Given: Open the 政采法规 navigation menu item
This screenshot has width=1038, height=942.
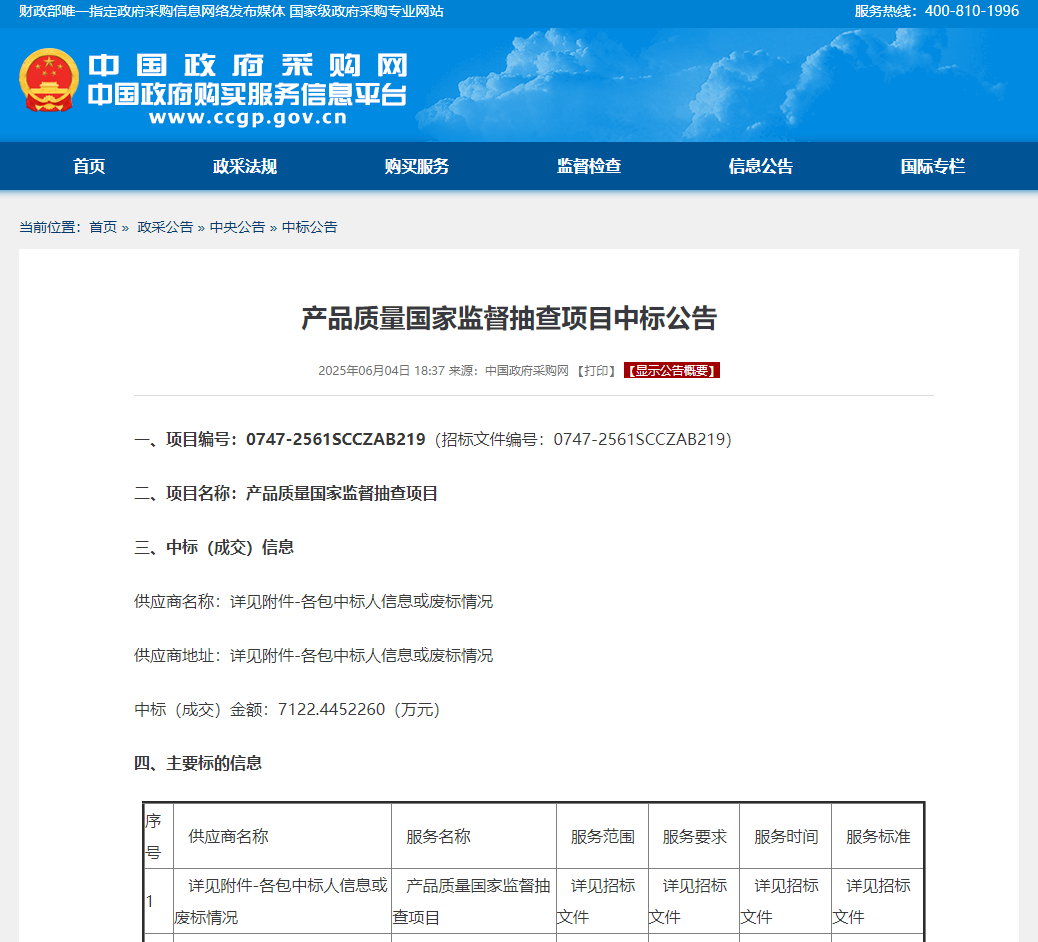Looking at the screenshot, I should (245, 166).
